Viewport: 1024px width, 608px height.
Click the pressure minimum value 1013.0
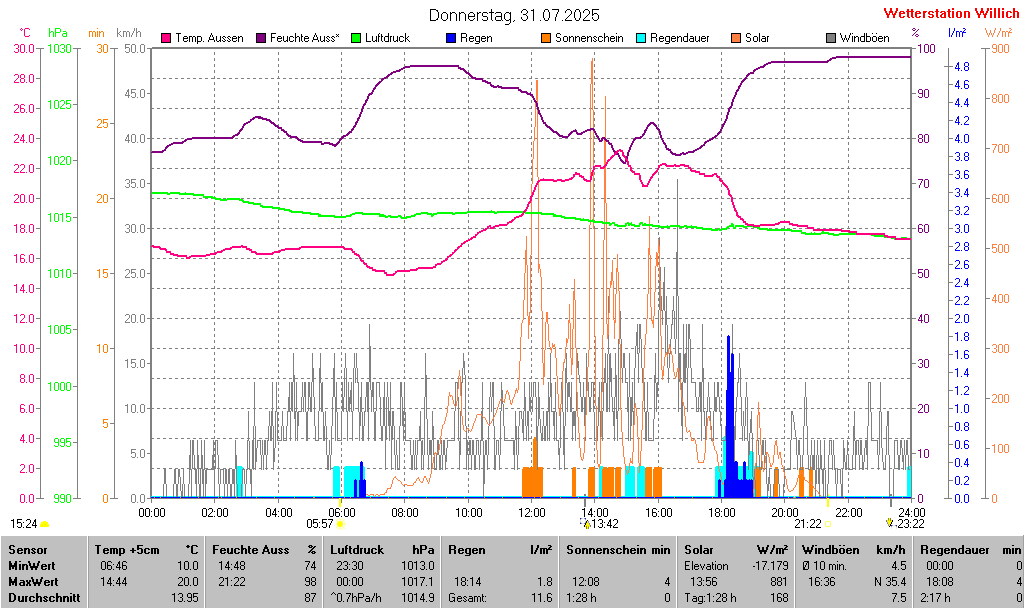coord(418,566)
